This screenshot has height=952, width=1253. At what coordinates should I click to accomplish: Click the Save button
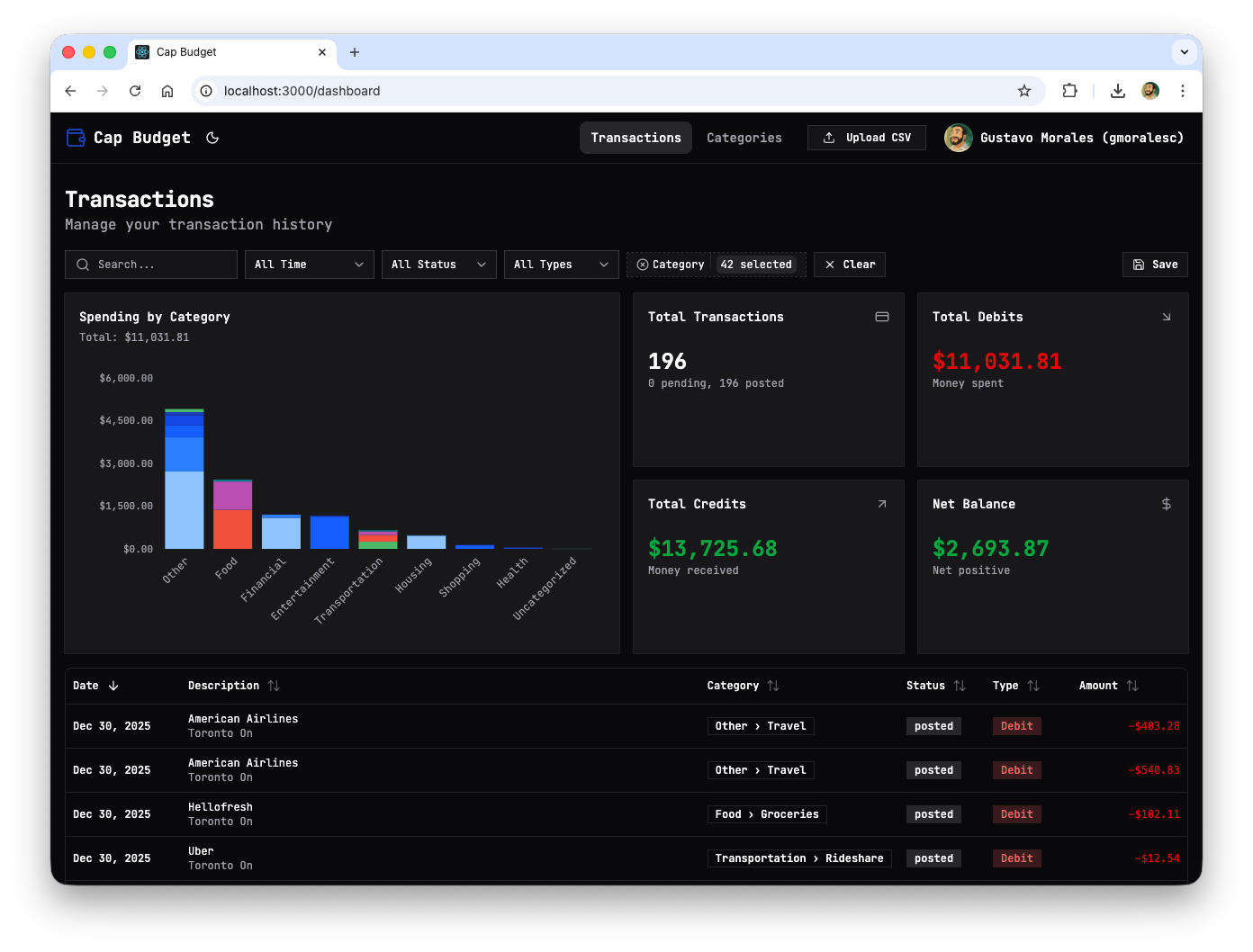tap(1155, 265)
